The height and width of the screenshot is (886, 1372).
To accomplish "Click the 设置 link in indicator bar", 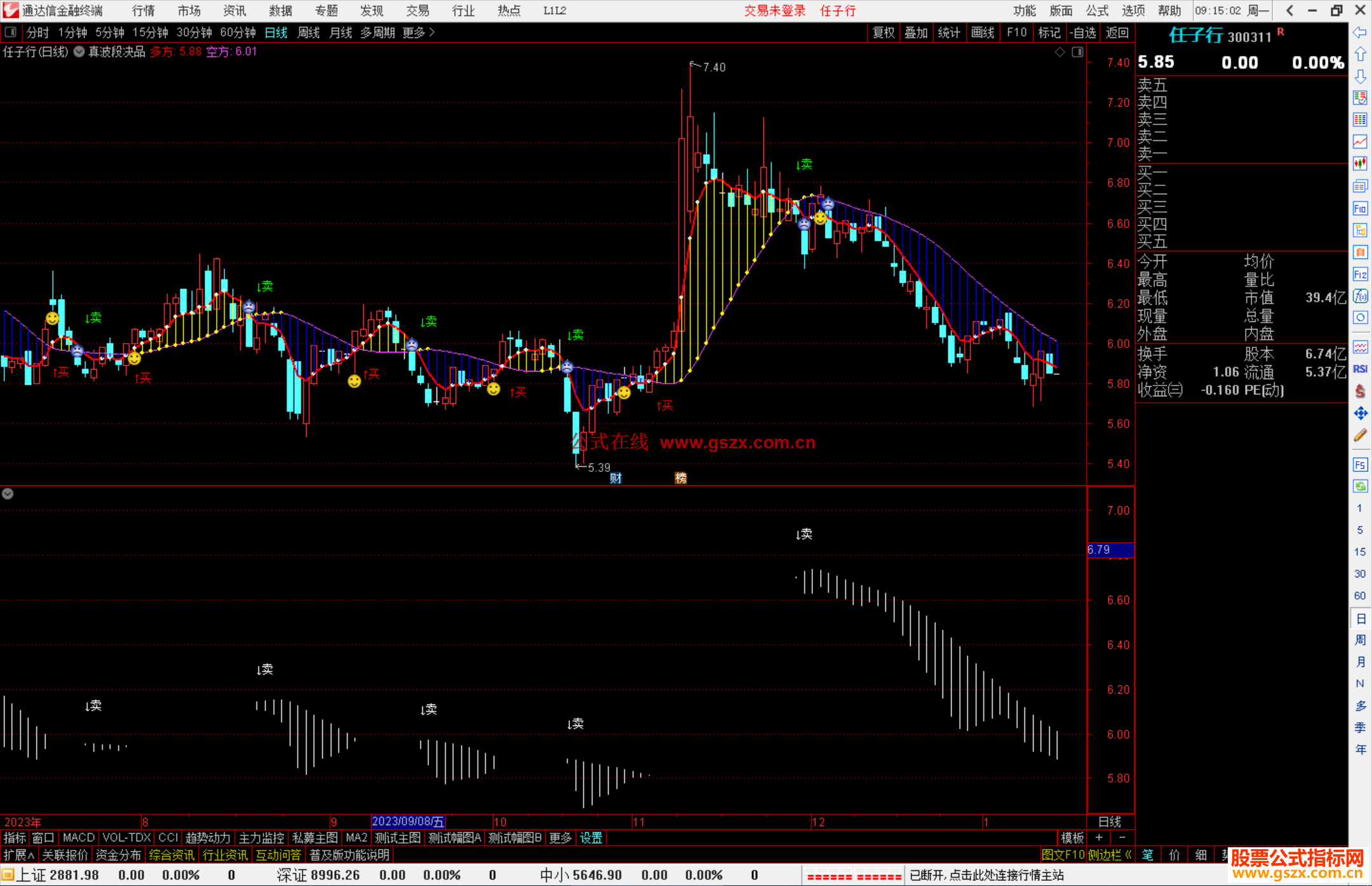I will [591, 838].
